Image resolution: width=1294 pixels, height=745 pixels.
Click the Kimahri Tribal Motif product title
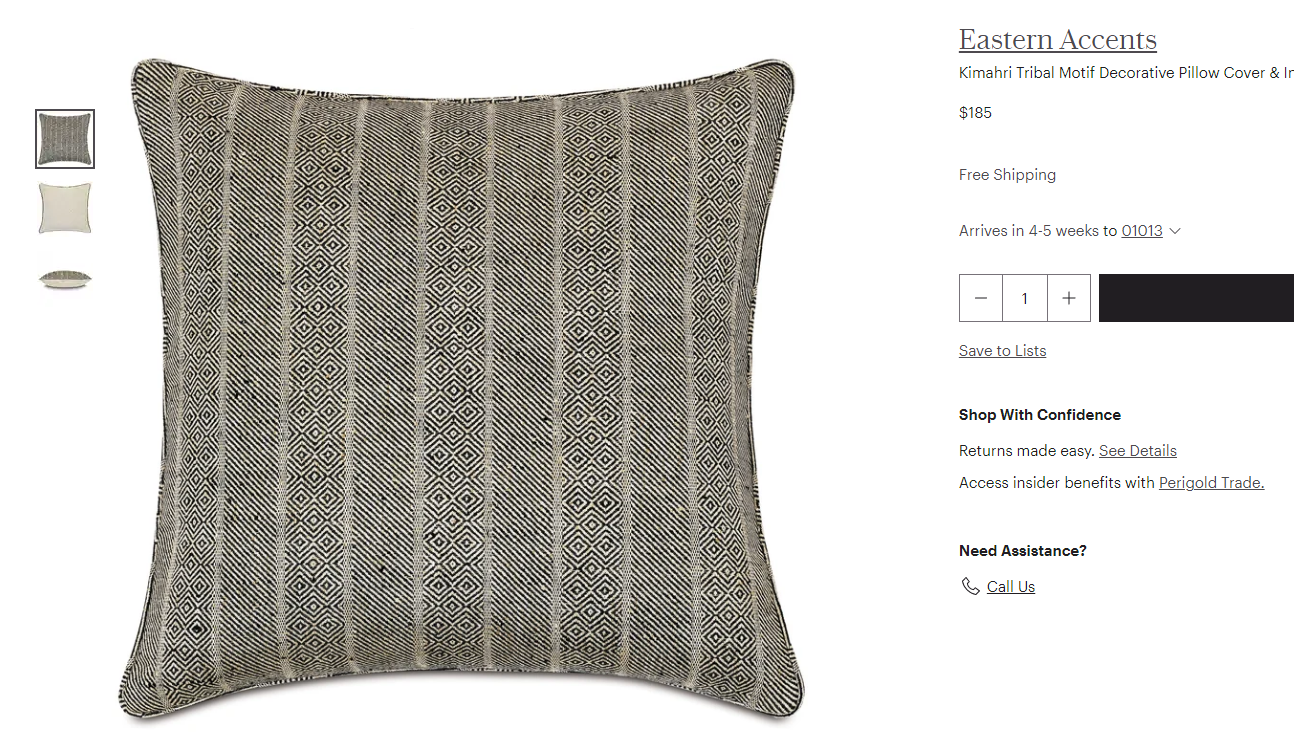1126,73
